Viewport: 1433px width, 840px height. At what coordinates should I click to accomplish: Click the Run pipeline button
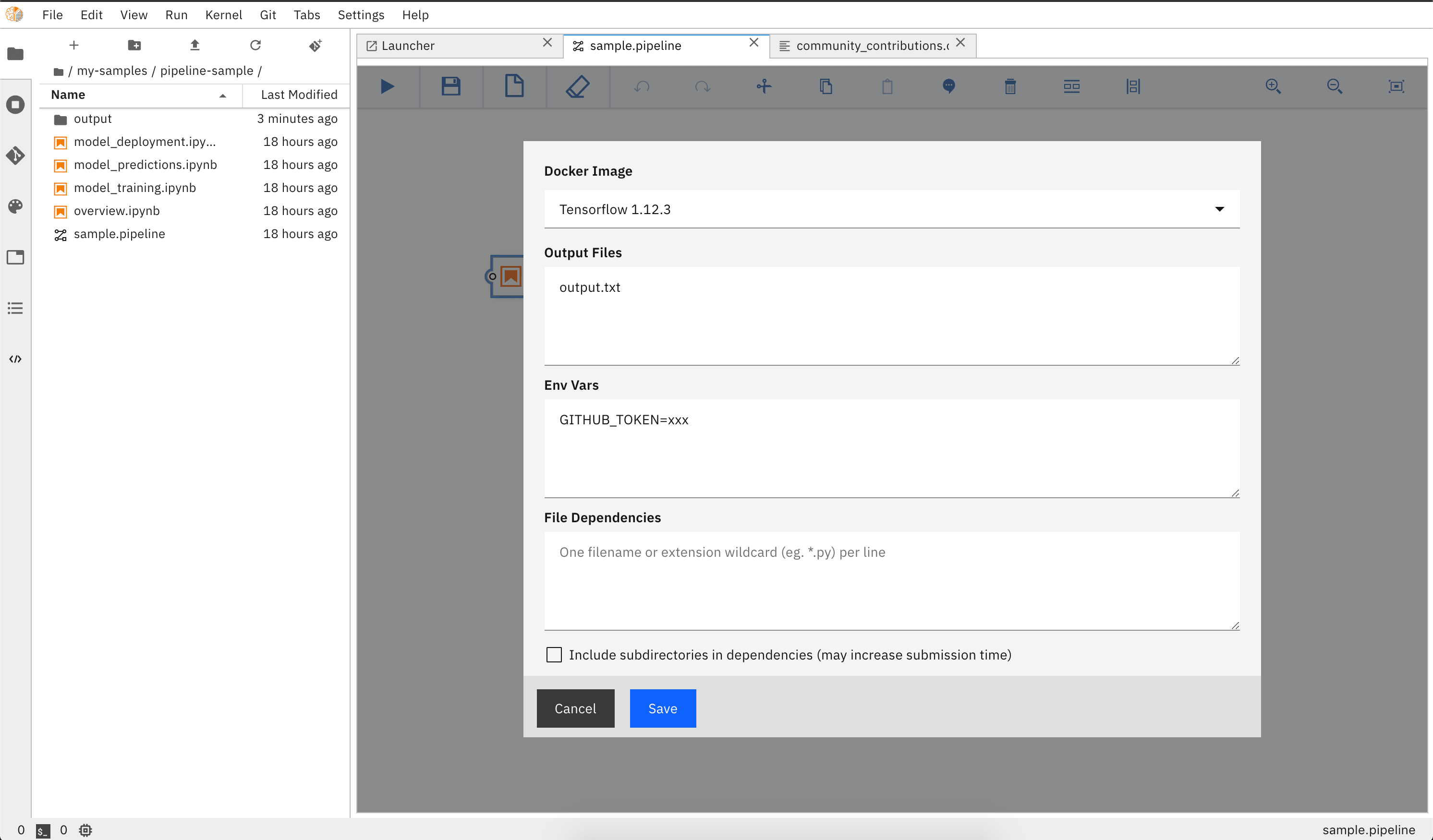pos(389,86)
